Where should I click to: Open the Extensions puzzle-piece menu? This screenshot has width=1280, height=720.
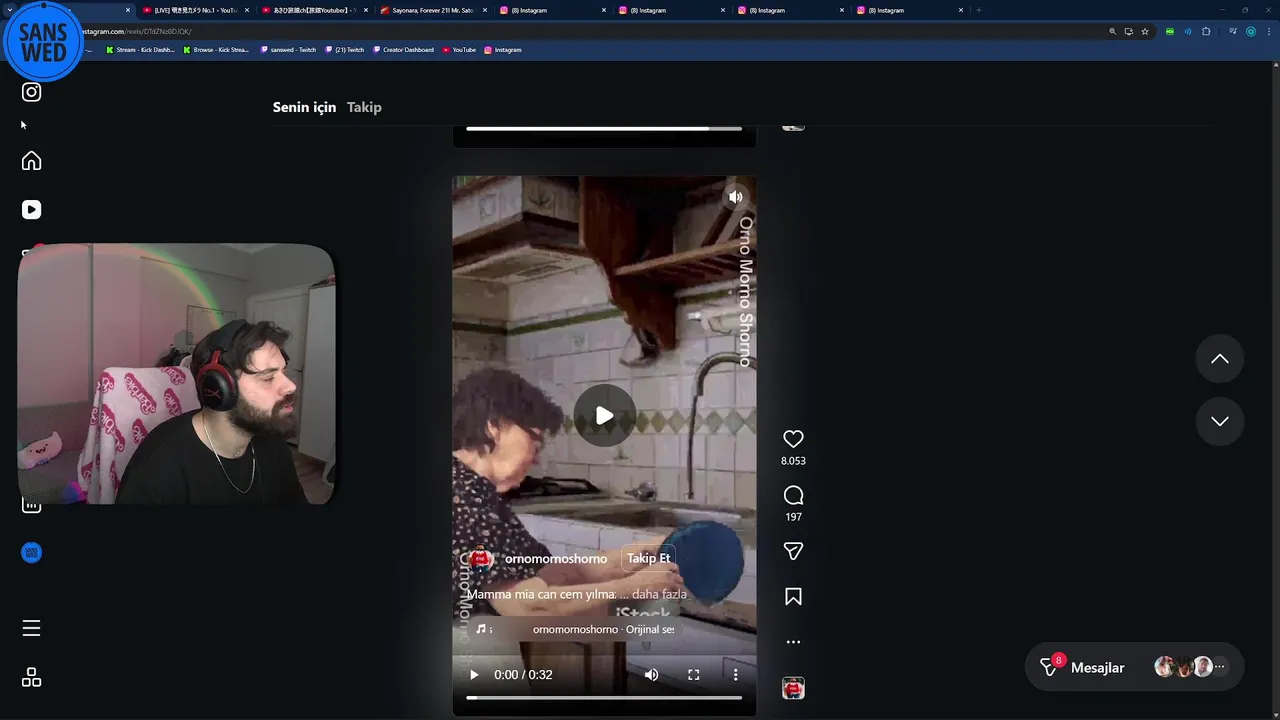pos(1206,31)
